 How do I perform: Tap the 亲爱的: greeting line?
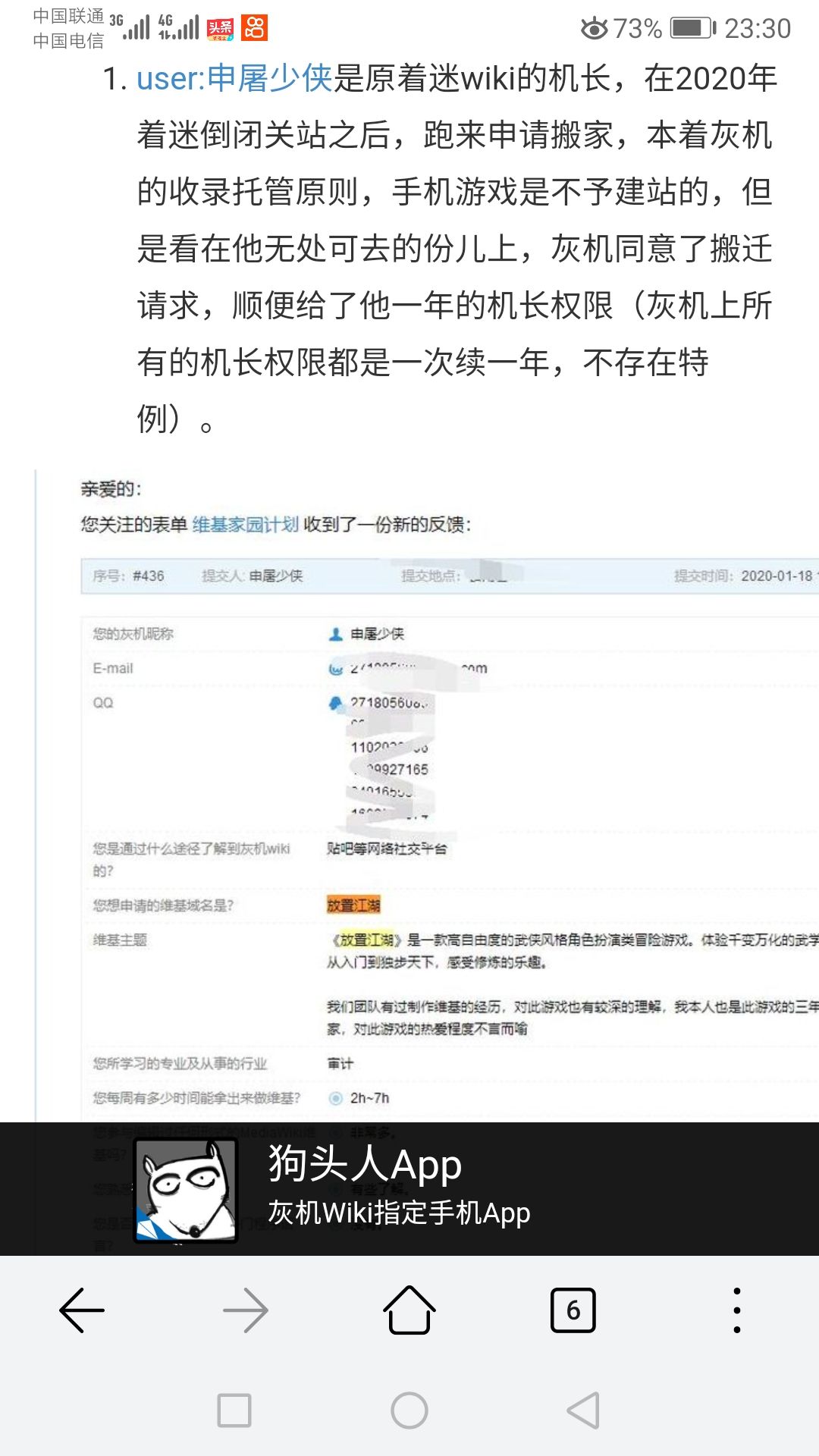111,489
